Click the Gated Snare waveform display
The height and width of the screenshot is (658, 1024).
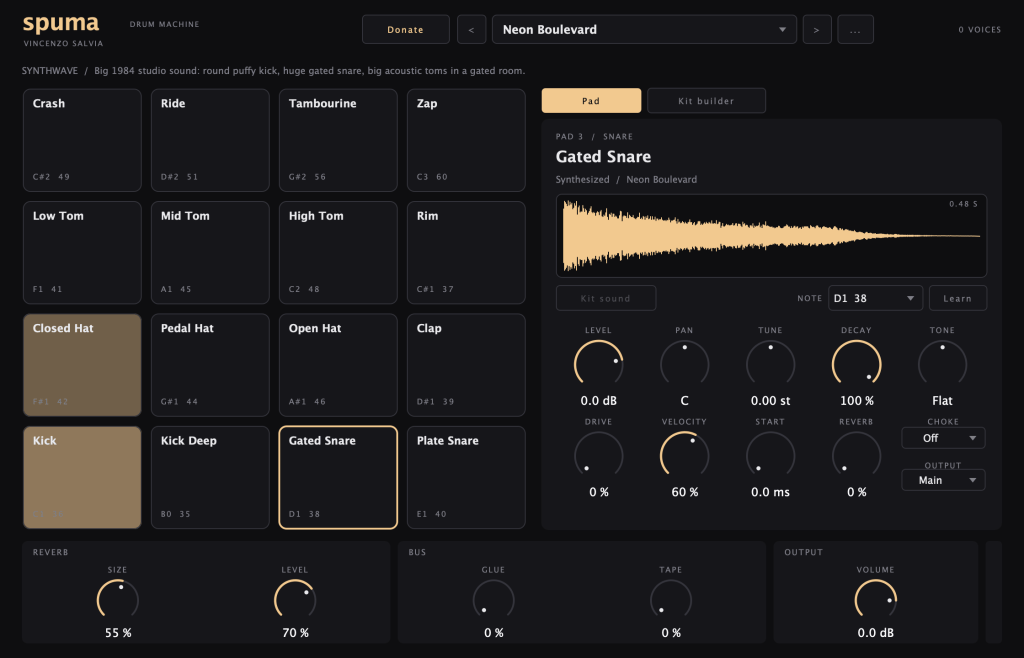771,236
